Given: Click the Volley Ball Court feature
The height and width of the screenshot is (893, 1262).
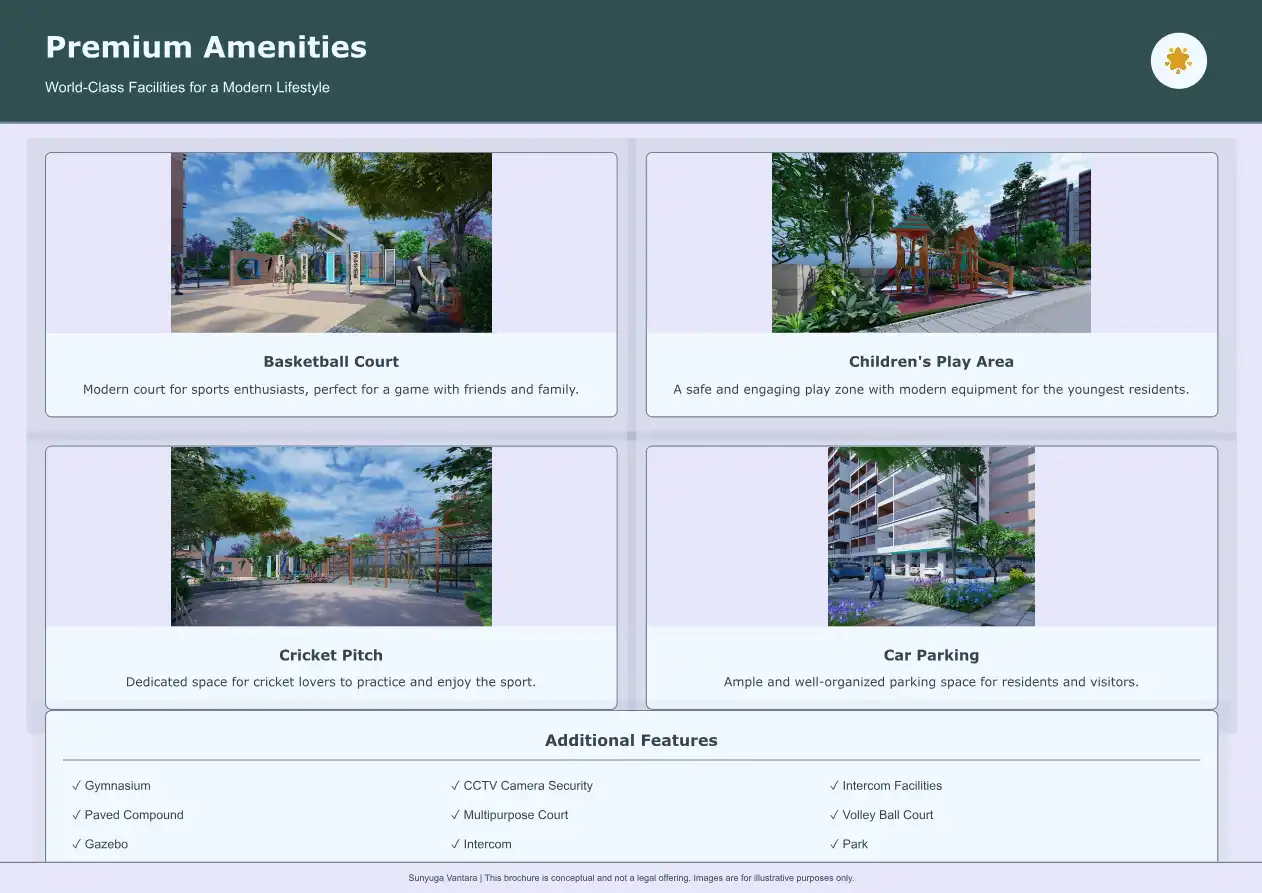Looking at the screenshot, I should coord(882,815).
